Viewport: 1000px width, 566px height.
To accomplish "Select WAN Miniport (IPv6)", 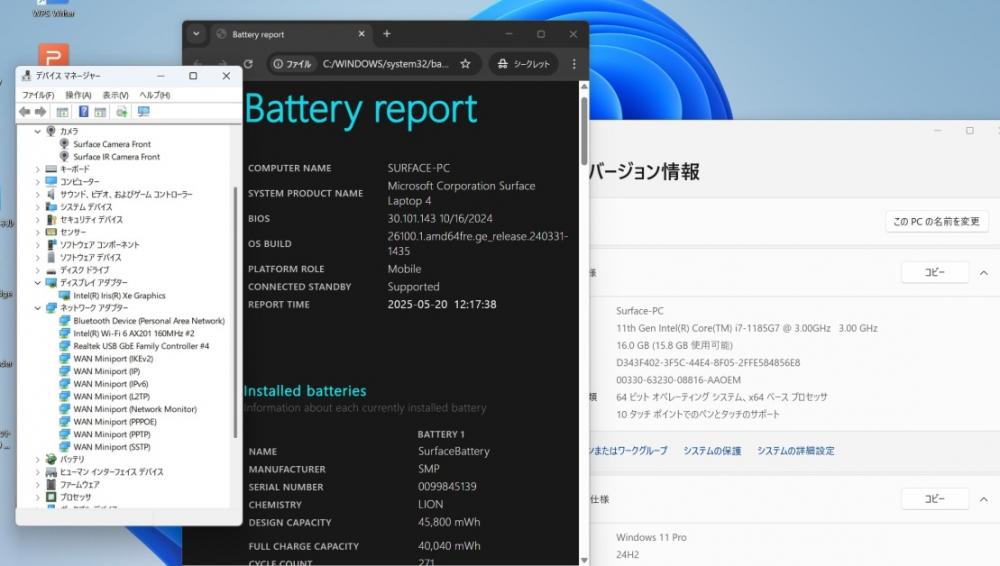I will click(x=110, y=384).
